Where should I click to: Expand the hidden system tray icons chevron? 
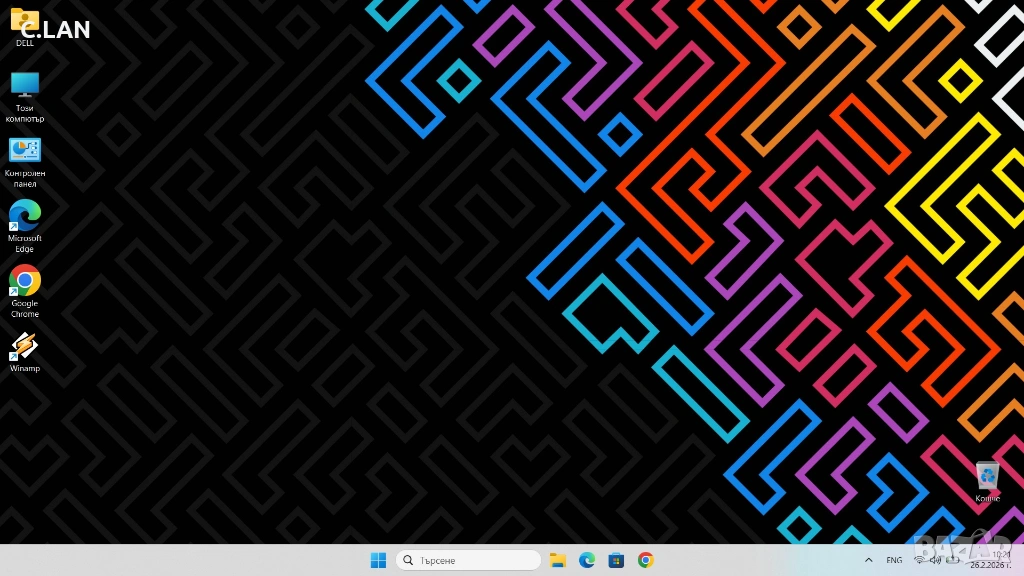868,560
